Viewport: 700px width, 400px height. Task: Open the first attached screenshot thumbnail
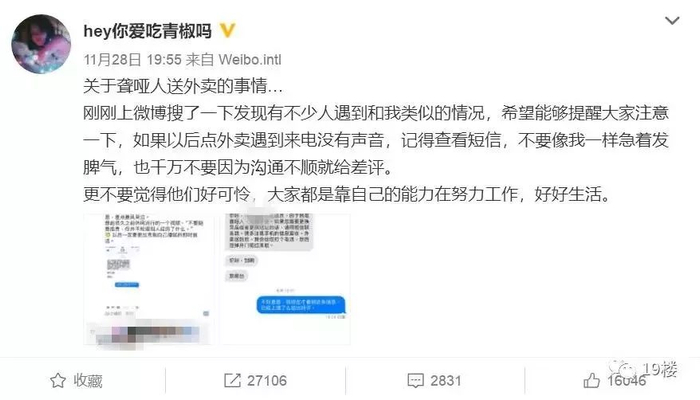(x=149, y=279)
